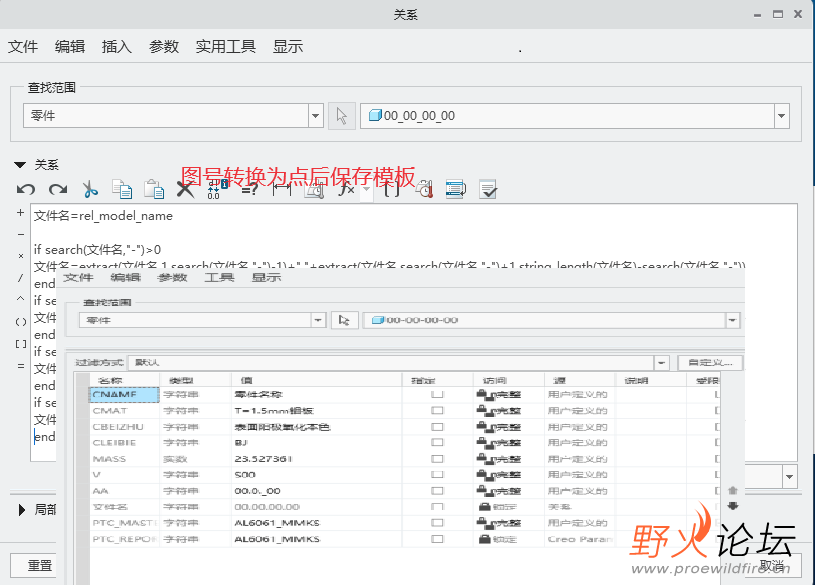
Task: Insert the caret power operator
Action: click(20, 298)
